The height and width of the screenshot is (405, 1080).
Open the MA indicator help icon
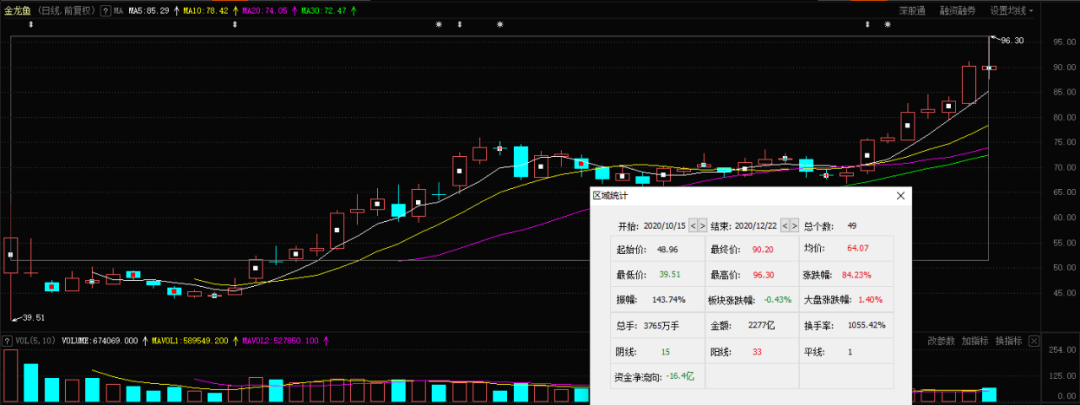point(105,11)
